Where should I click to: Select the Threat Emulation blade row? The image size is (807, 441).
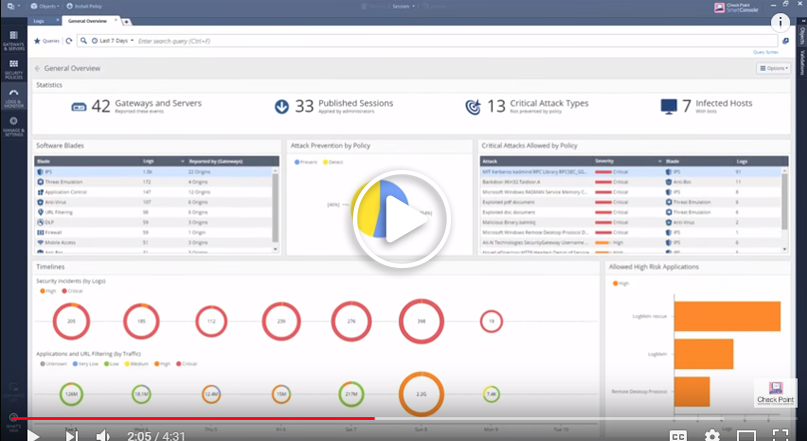pos(153,182)
